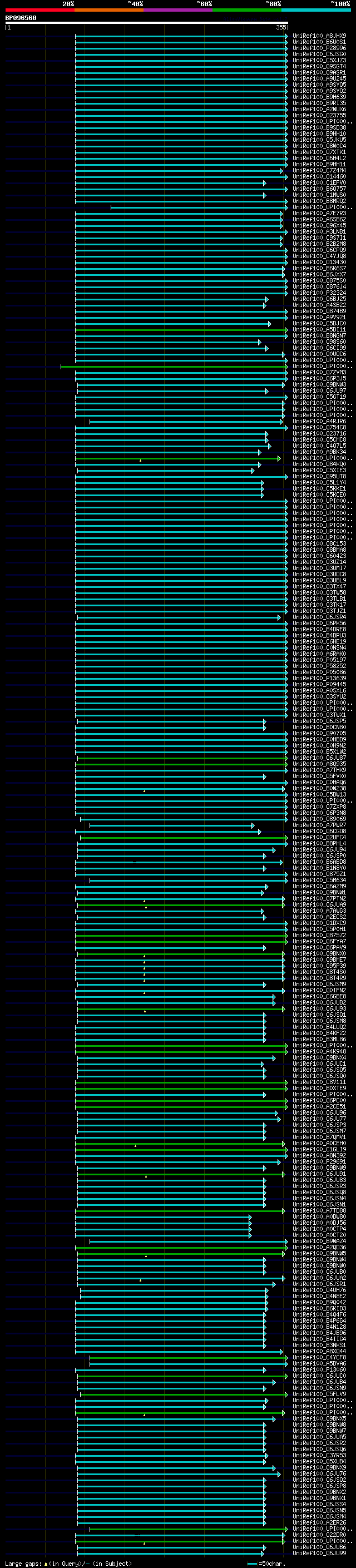The width and height of the screenshot is (356, 1568).
Task: Select the UniRef100_A4SB22 label
Action: pos(319,305)
